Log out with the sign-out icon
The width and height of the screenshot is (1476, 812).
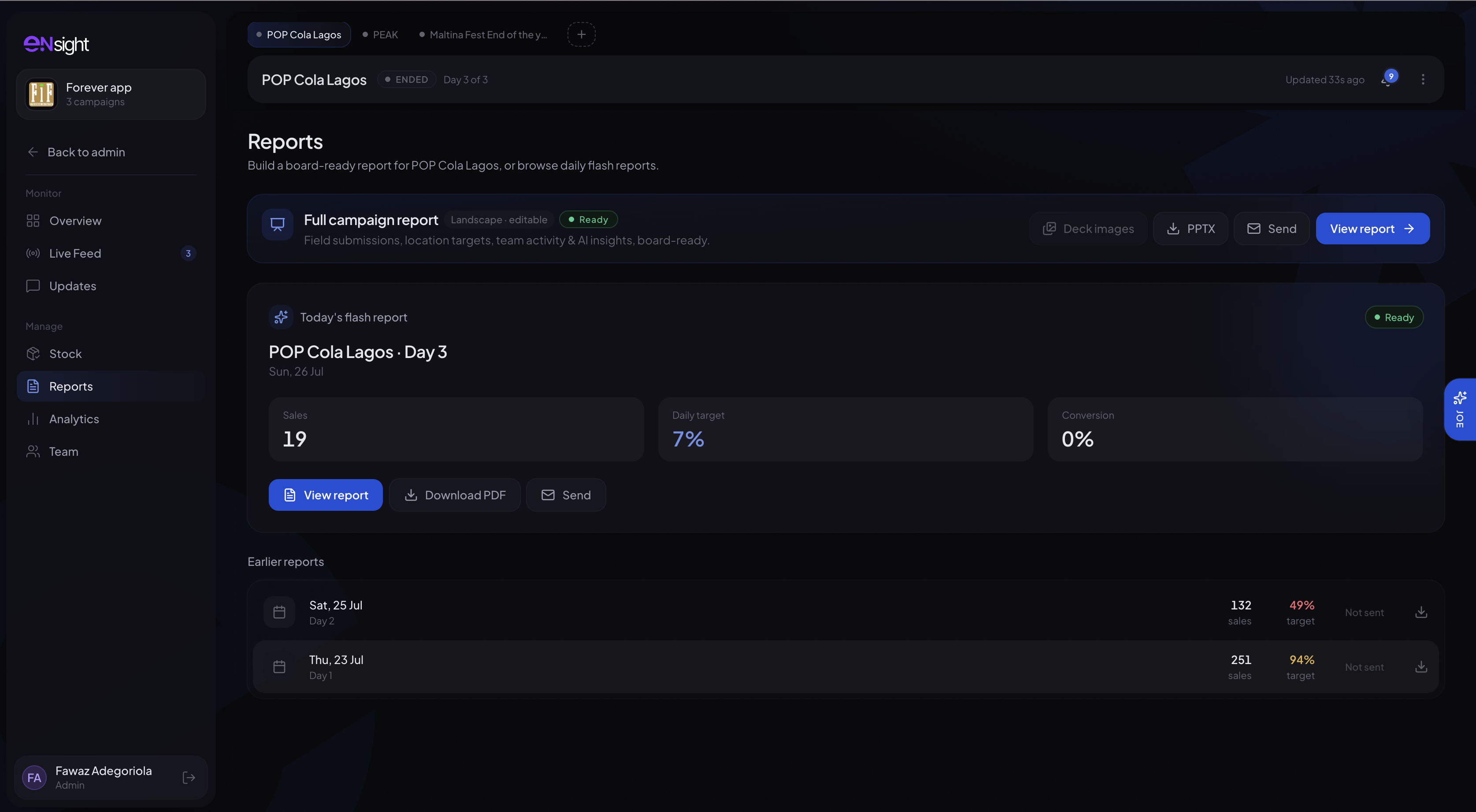[189, 778]
